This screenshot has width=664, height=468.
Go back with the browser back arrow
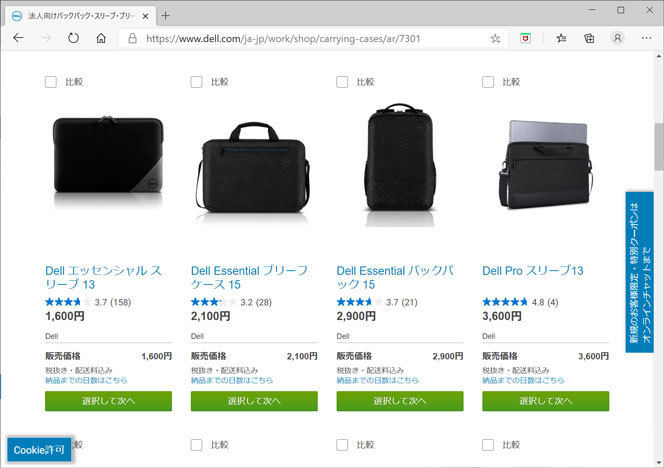pyautogui.click(x=18, y=38)
